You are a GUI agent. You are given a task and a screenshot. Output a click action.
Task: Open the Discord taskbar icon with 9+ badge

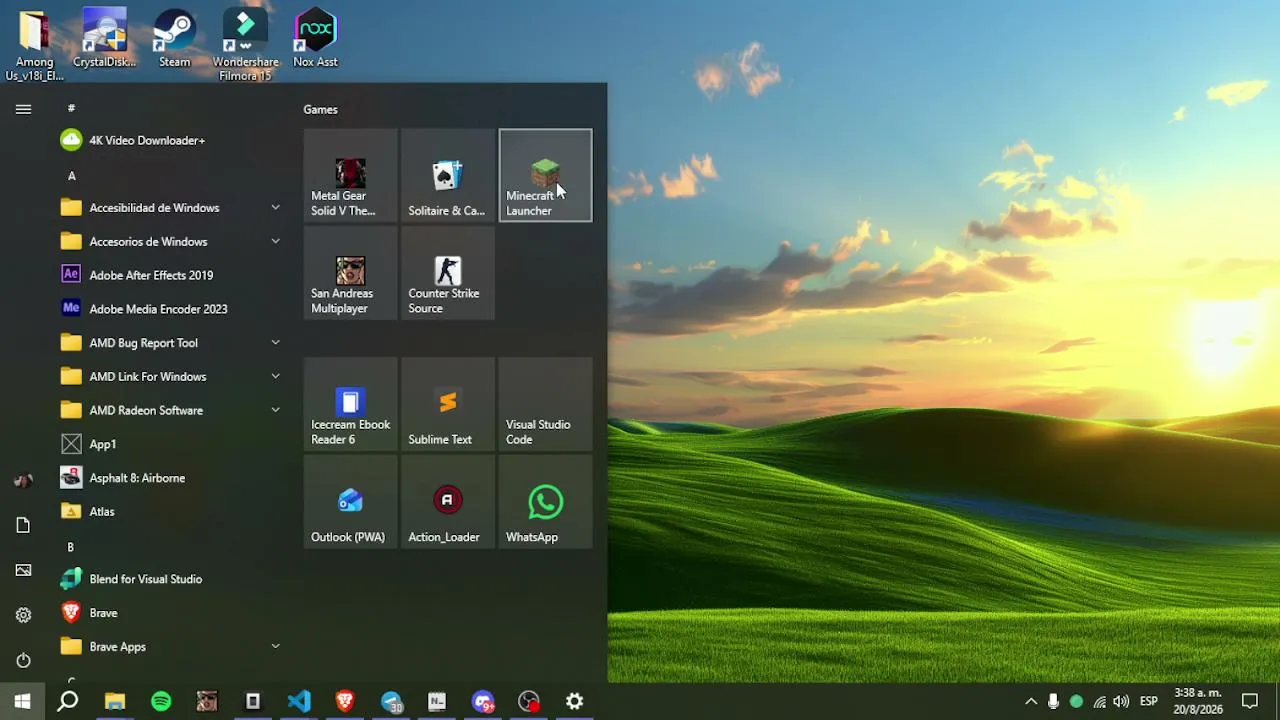(x=483, y=701)
